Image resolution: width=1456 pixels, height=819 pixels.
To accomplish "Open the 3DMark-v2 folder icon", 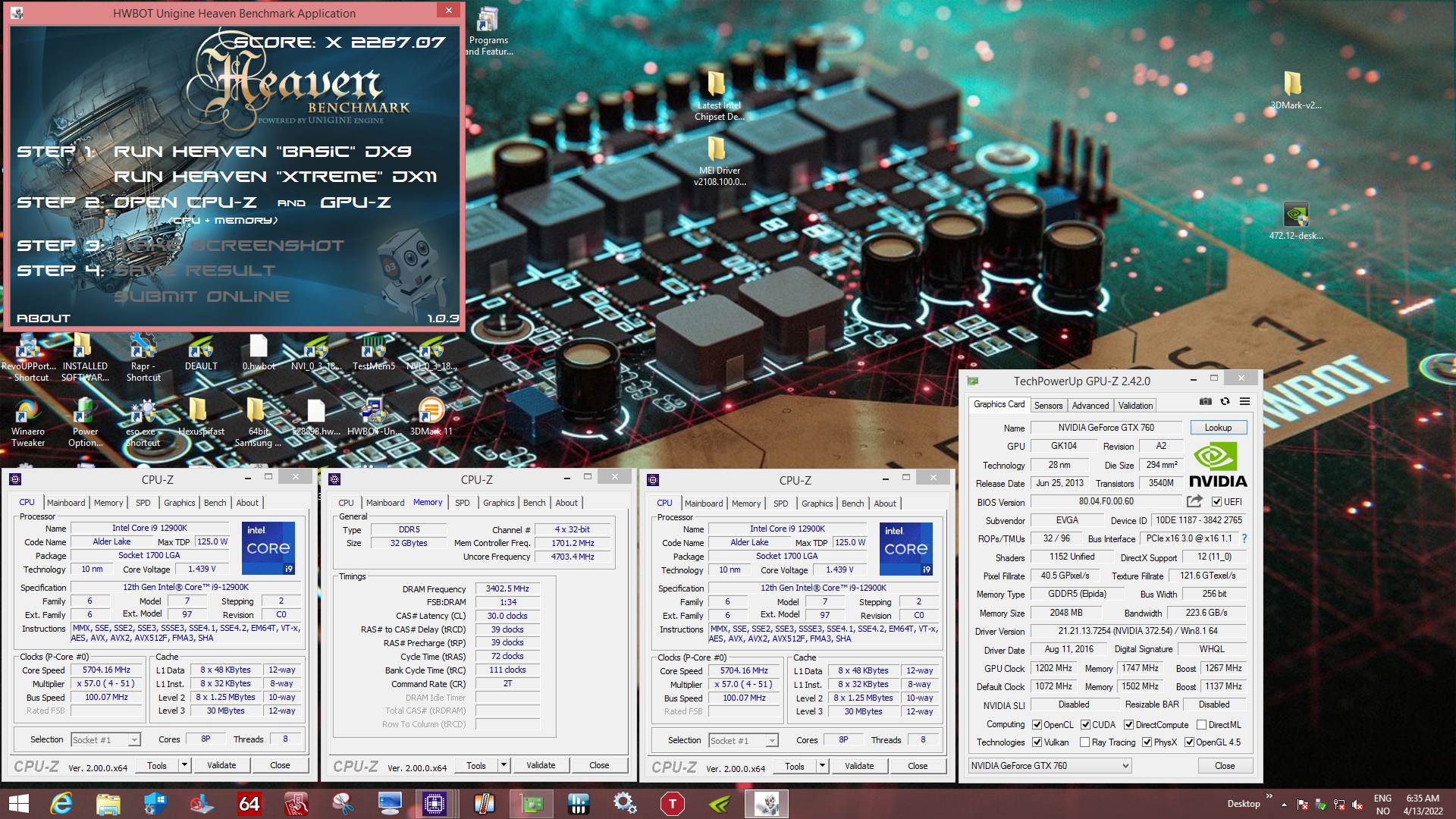I will coord(1295,91).
